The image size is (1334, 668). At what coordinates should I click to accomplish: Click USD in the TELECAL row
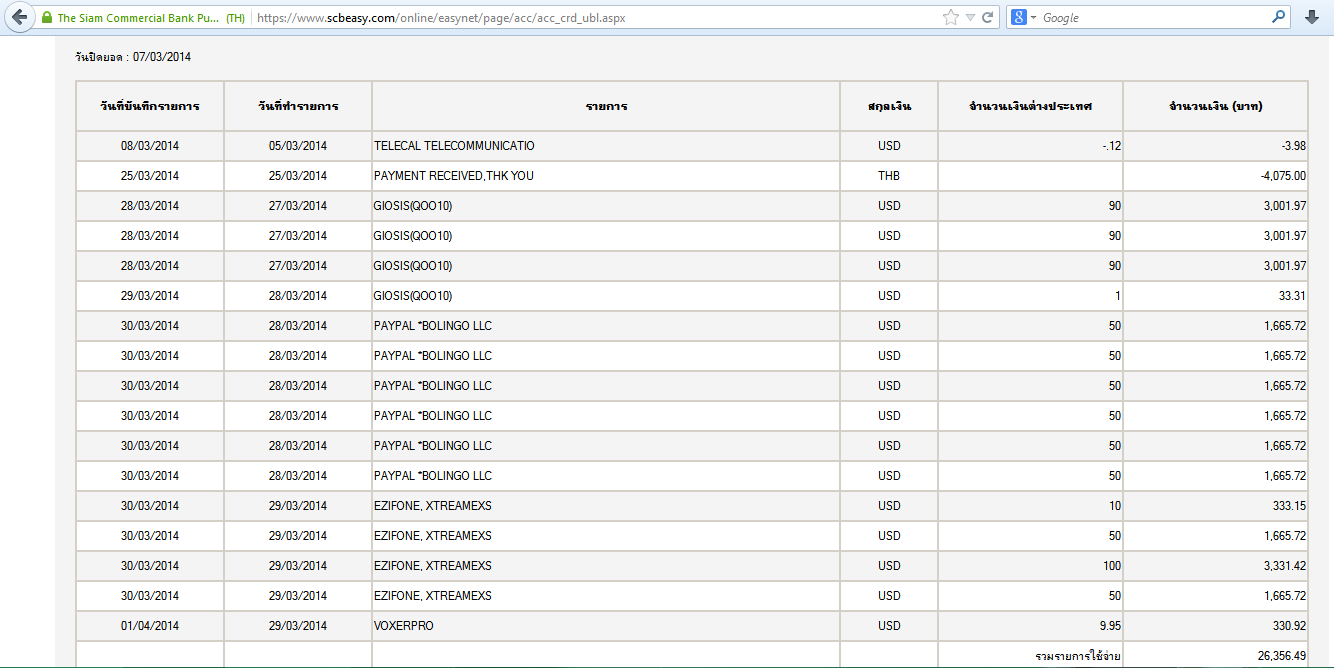point(889,146)
